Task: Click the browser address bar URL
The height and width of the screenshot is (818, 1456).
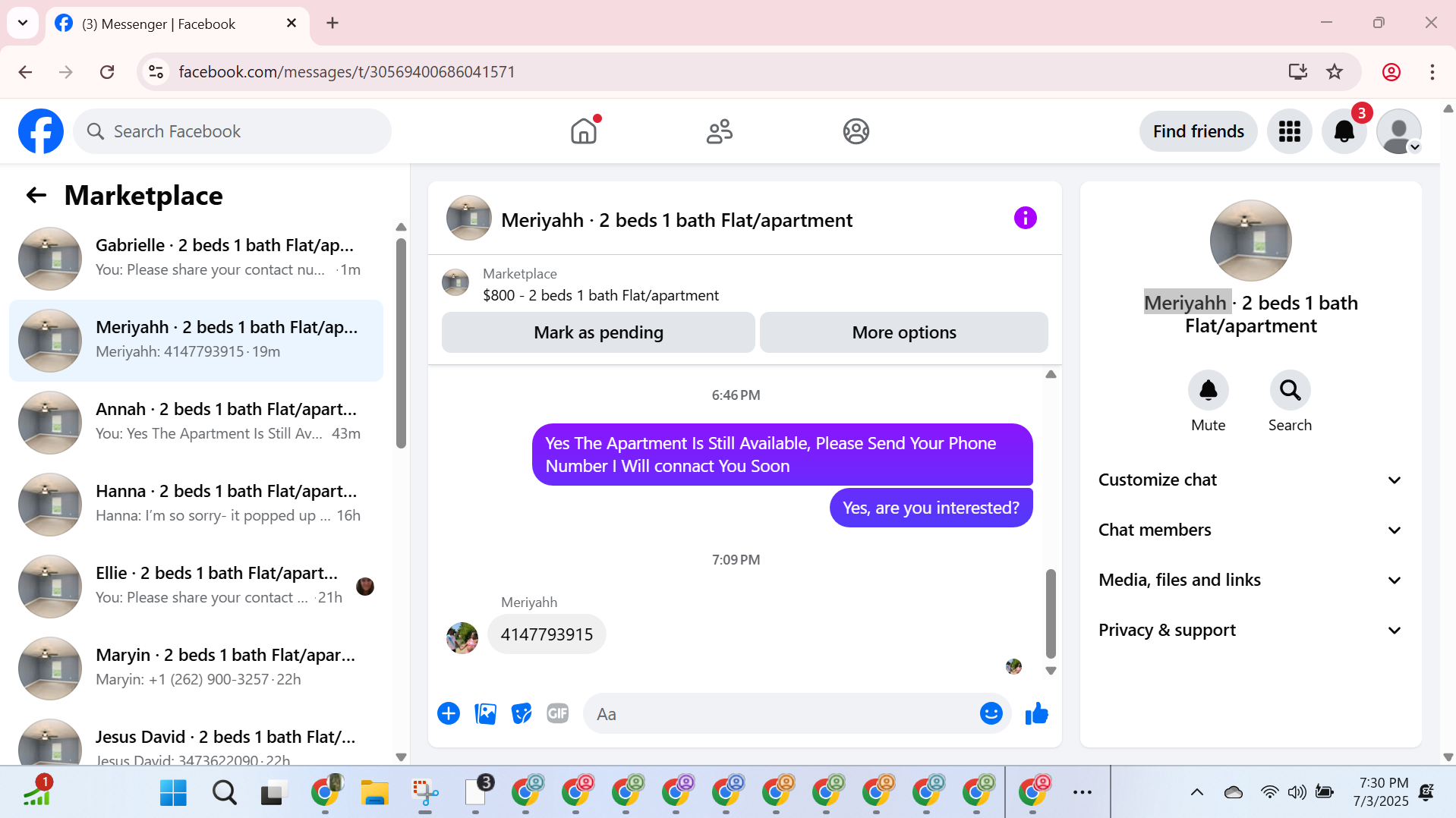Action: (347, 72)
